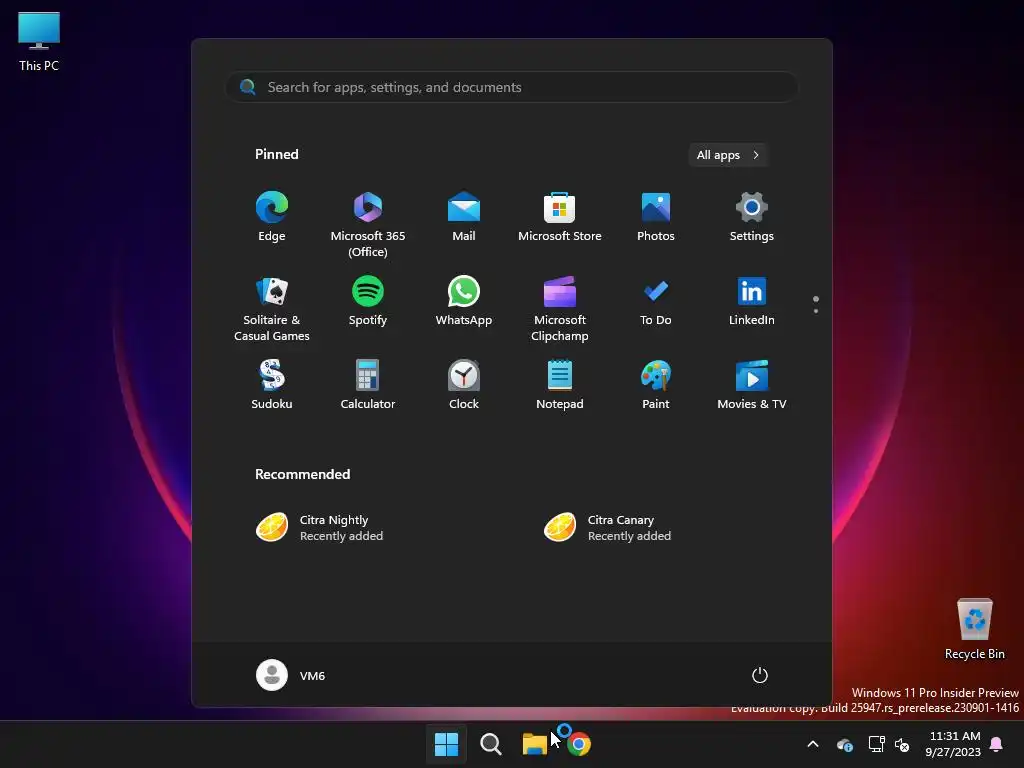
Task: Open Movies & TV app
Action: [x=752, y=385]
